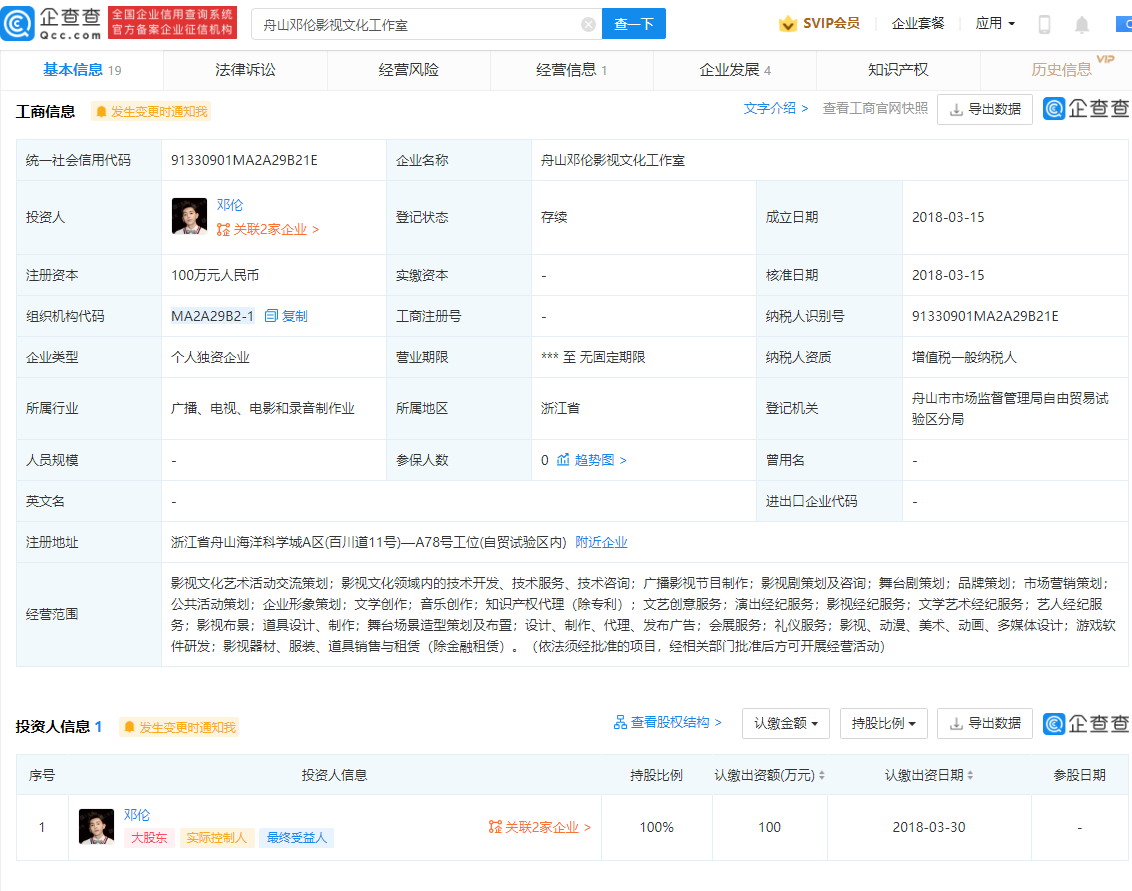Viewport: 1132px width, 891px height.
Task: Click the 增值税一般纳税人 value
Action: (964, 357)
